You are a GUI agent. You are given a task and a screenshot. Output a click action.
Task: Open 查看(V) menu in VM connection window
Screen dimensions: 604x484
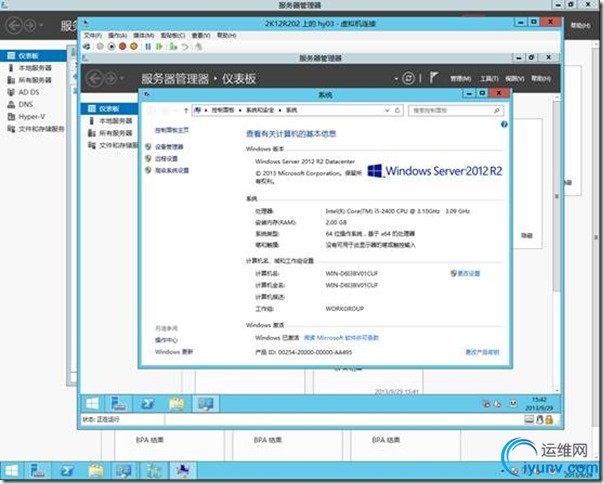(201, 35)
